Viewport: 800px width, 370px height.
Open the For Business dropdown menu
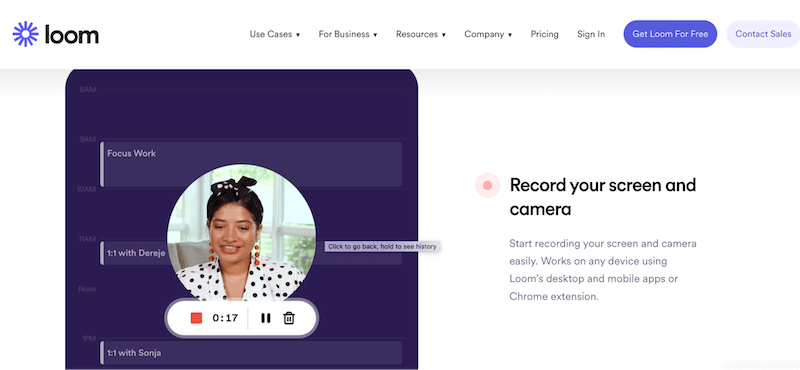click(x=348, y=34)
